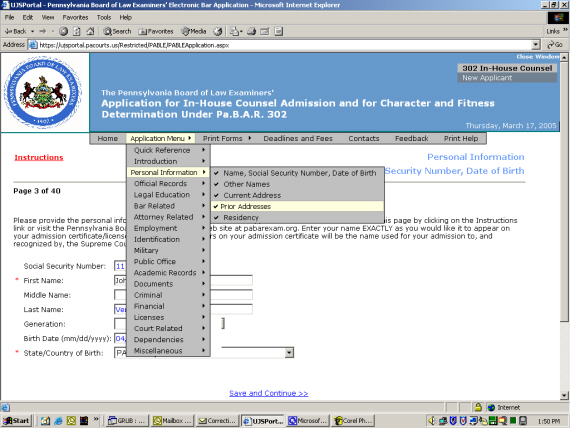The height and width of the screenshot is (428, 570).
Task: Click the Pennsylvania Board of Law Examiners seal
Action: (x=43, y=92)
